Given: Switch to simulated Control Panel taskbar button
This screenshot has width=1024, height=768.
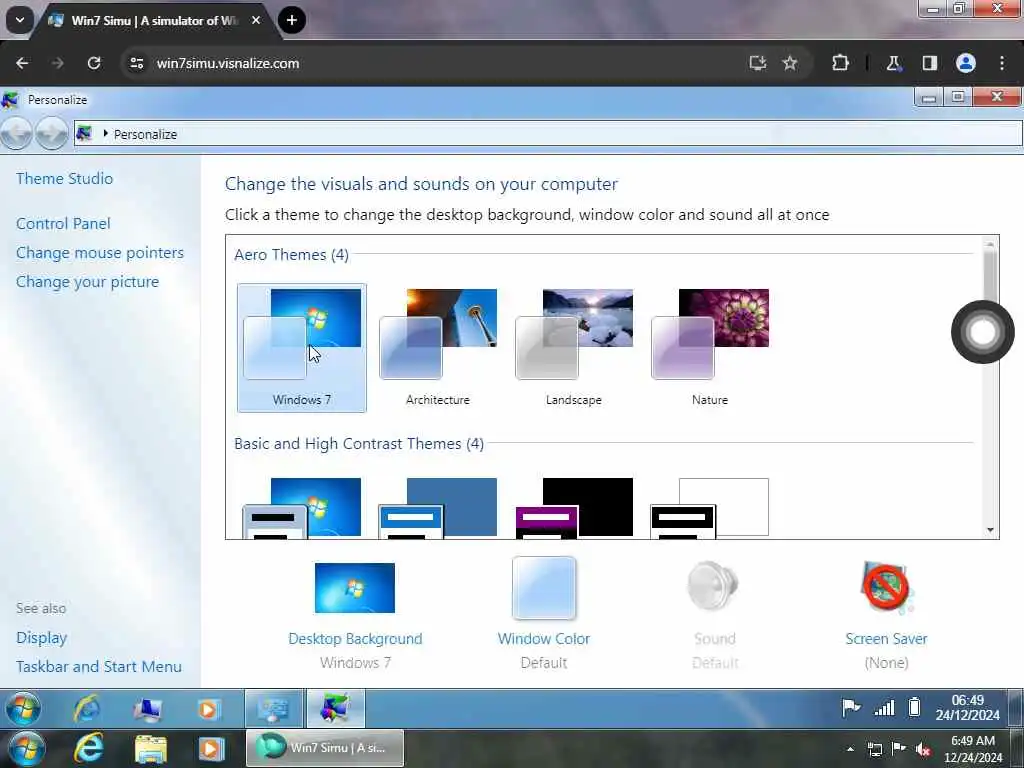Looking at the screenshot, I should point(274,709).
